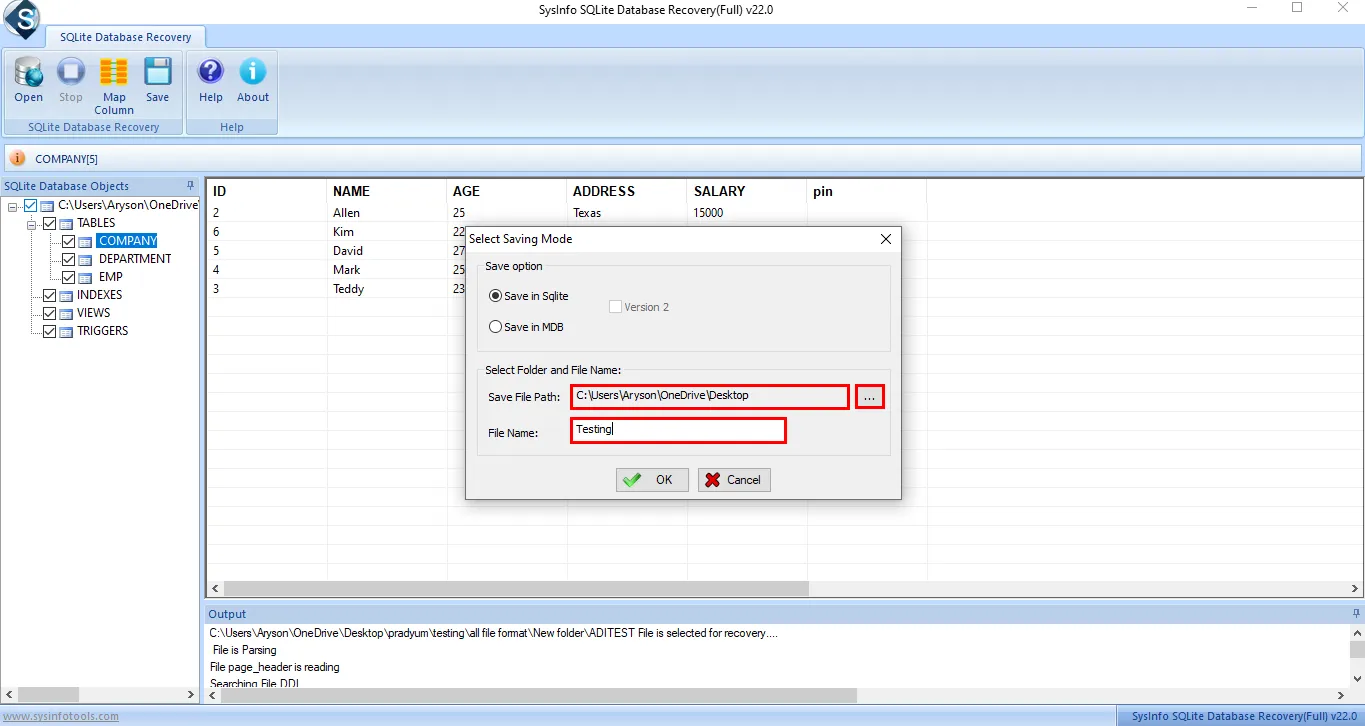Click the ADDRESS column header
Image resolution: width=1365 pixels, height=726 pixels.
(627, 191)
